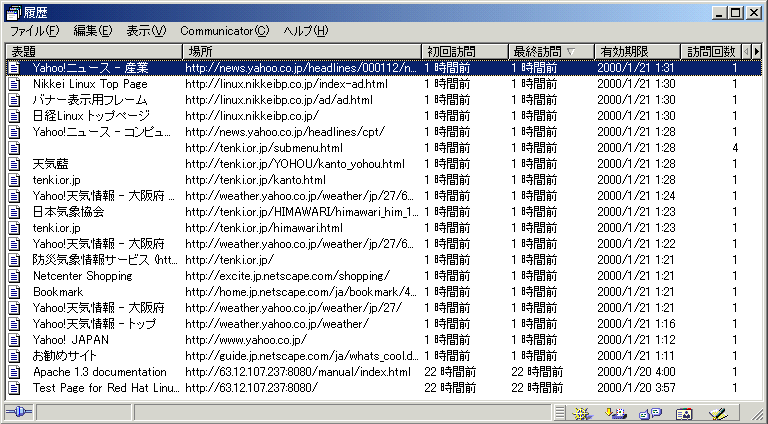Click the page icon next to お勧めサイト
Screen dimensions: 768x424
pos(15,356)
